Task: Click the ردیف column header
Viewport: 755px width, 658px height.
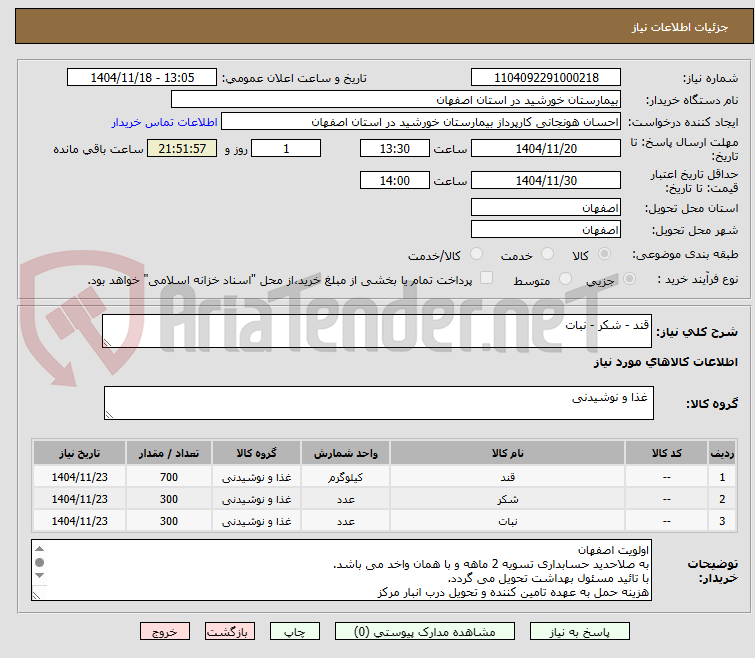Action: tap(722, 453)
